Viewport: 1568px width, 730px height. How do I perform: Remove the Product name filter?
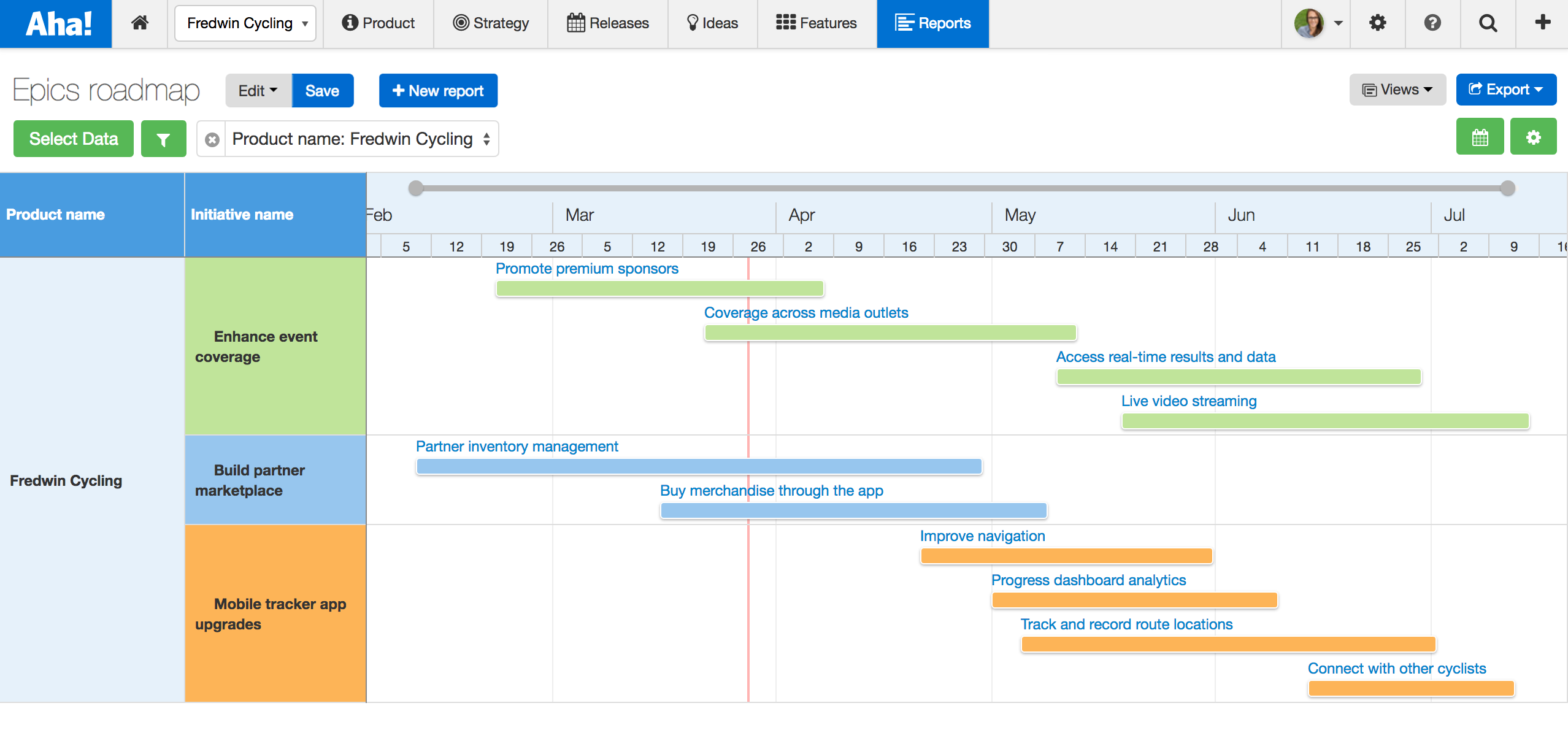point(212,140)
